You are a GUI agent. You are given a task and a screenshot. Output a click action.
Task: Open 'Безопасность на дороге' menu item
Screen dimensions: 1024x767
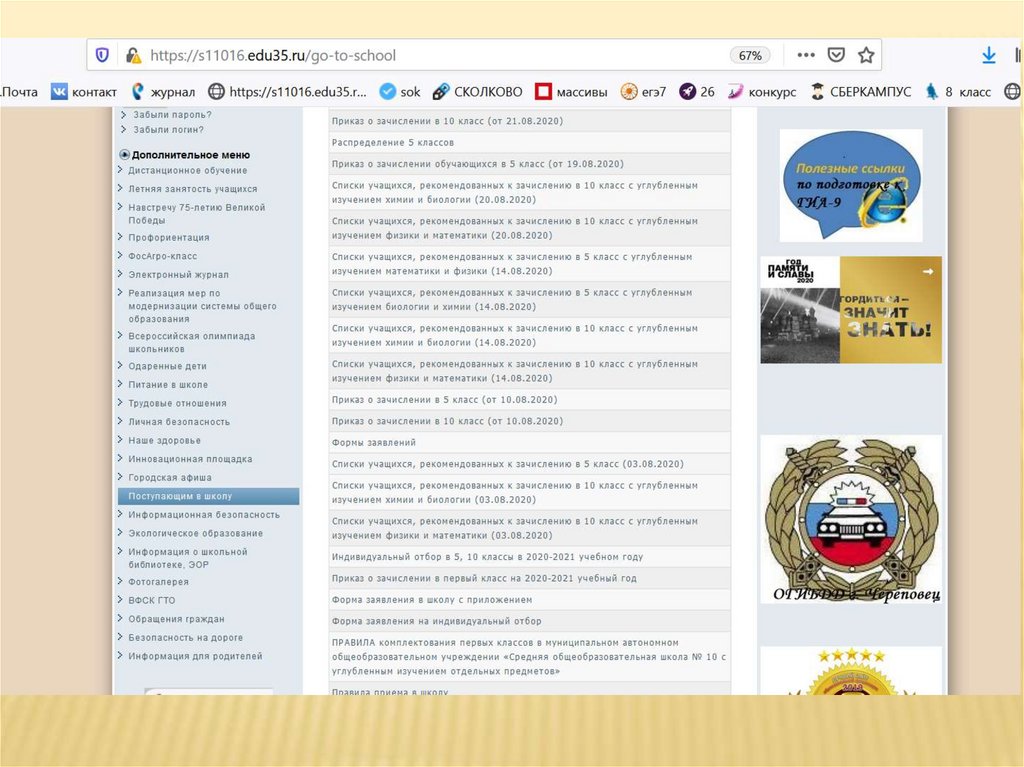pyautogui.click(x=185, y=638)
